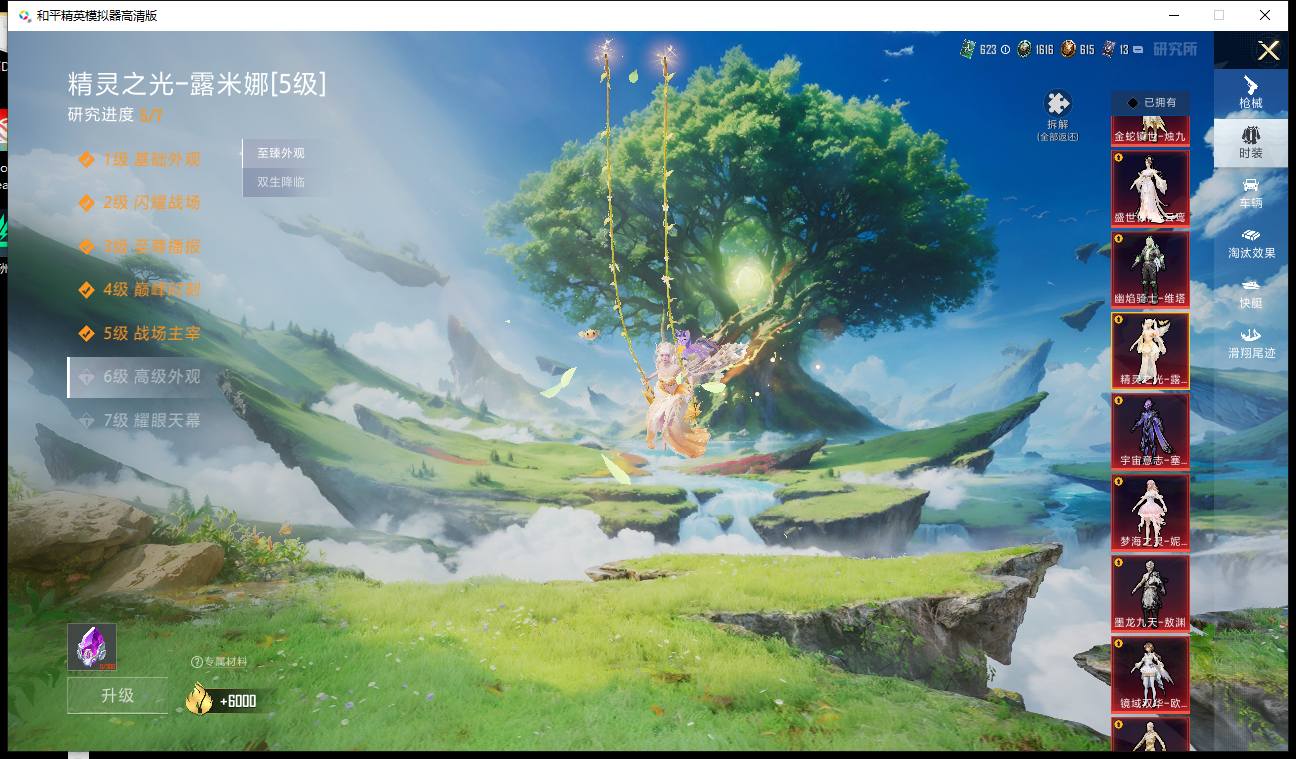The image size is (1296, 759).
Task: Open the 专属材料 help question mark
Action: (x=196, y=662)
